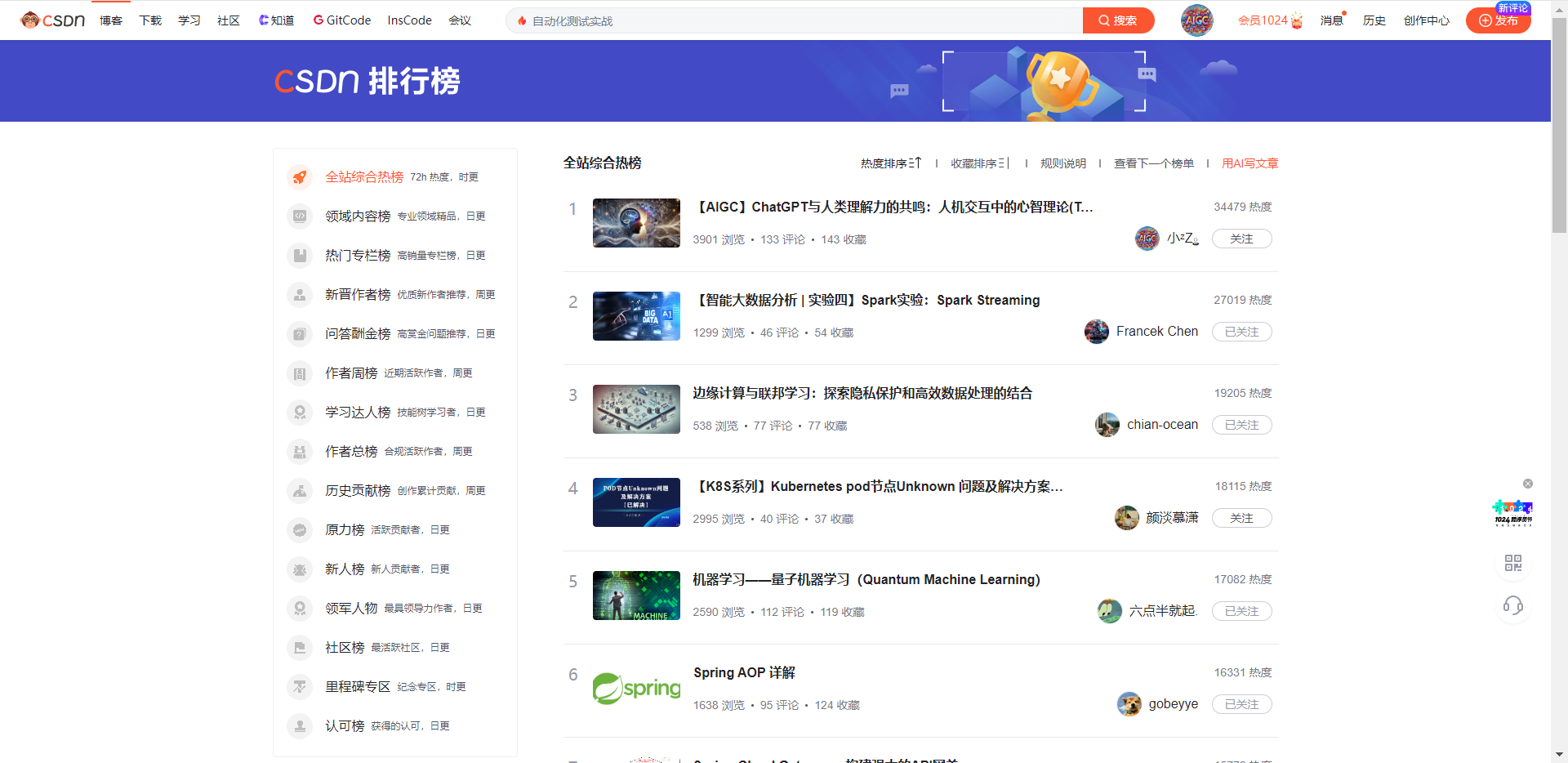Click the 新人榜 sidebar icon
Viewport: 1568px width, 763px height.
(300, 569)
